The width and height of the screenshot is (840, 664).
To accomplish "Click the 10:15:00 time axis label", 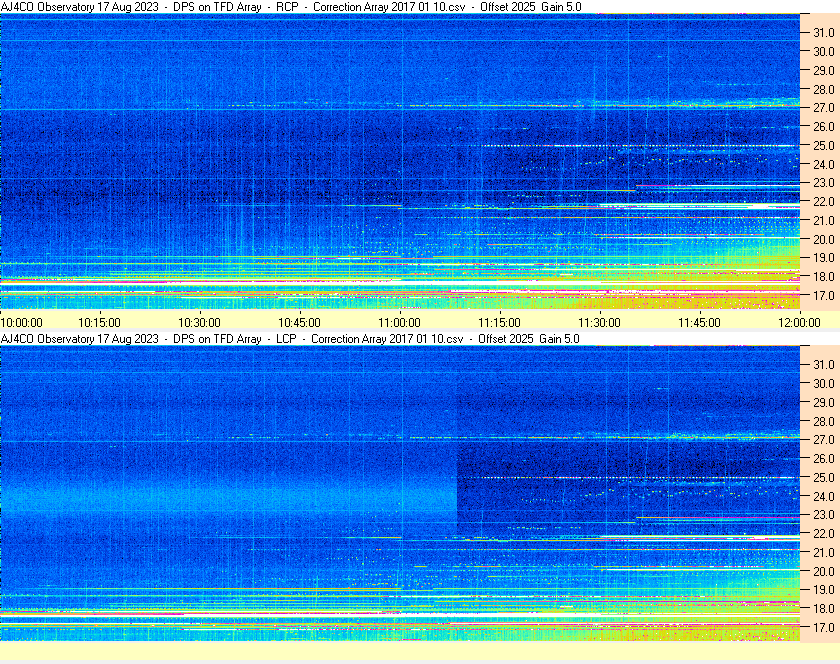I will coord(99,322).
